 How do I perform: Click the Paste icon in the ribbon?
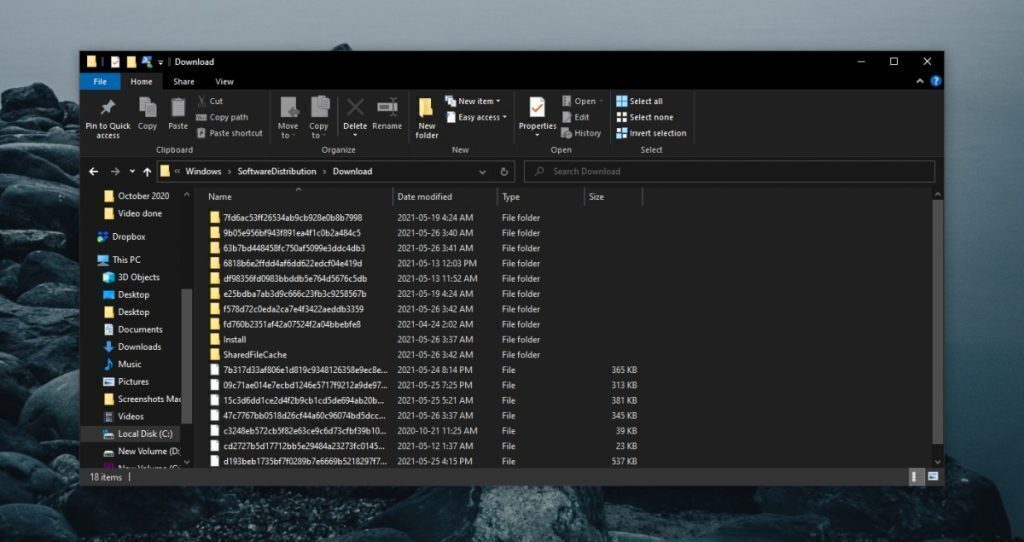click(178, 108)
